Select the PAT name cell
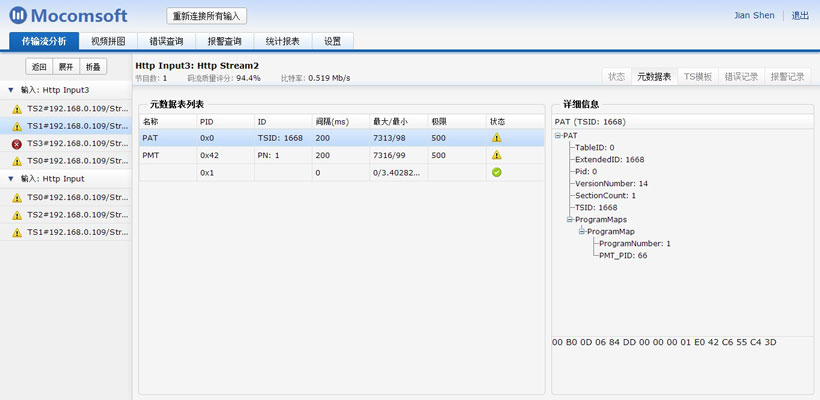This screenshot has width=820, height=400. [x=167, y=138]
